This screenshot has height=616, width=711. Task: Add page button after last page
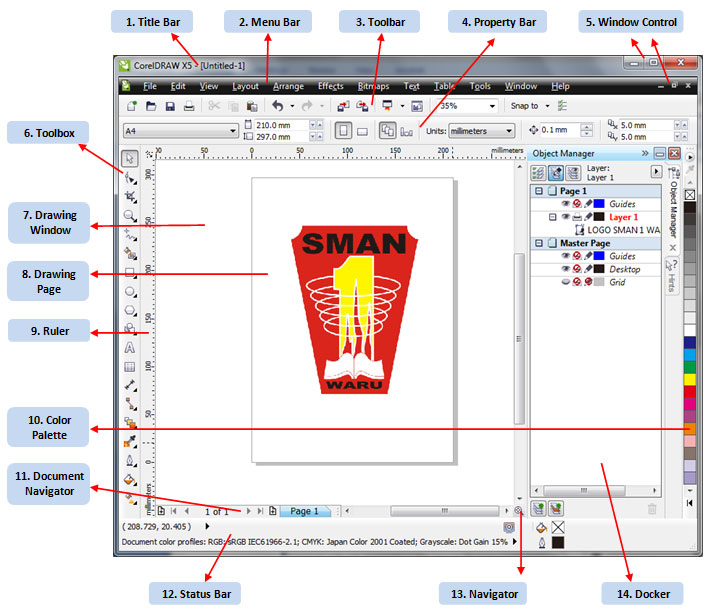(273, 511)
